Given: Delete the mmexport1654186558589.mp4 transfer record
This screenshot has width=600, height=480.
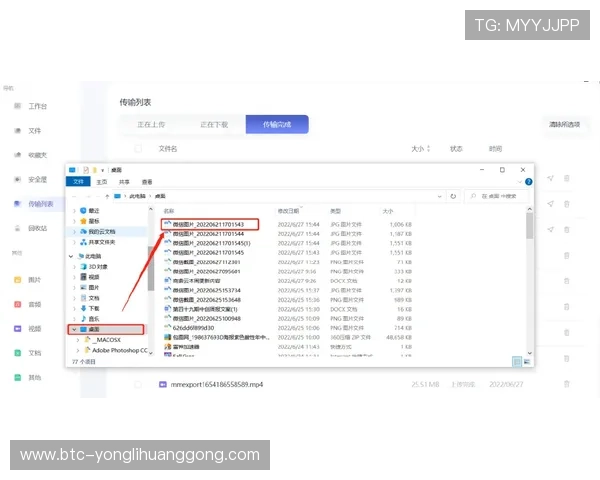Looking at the screenshot, I should [x=567, y=384].
